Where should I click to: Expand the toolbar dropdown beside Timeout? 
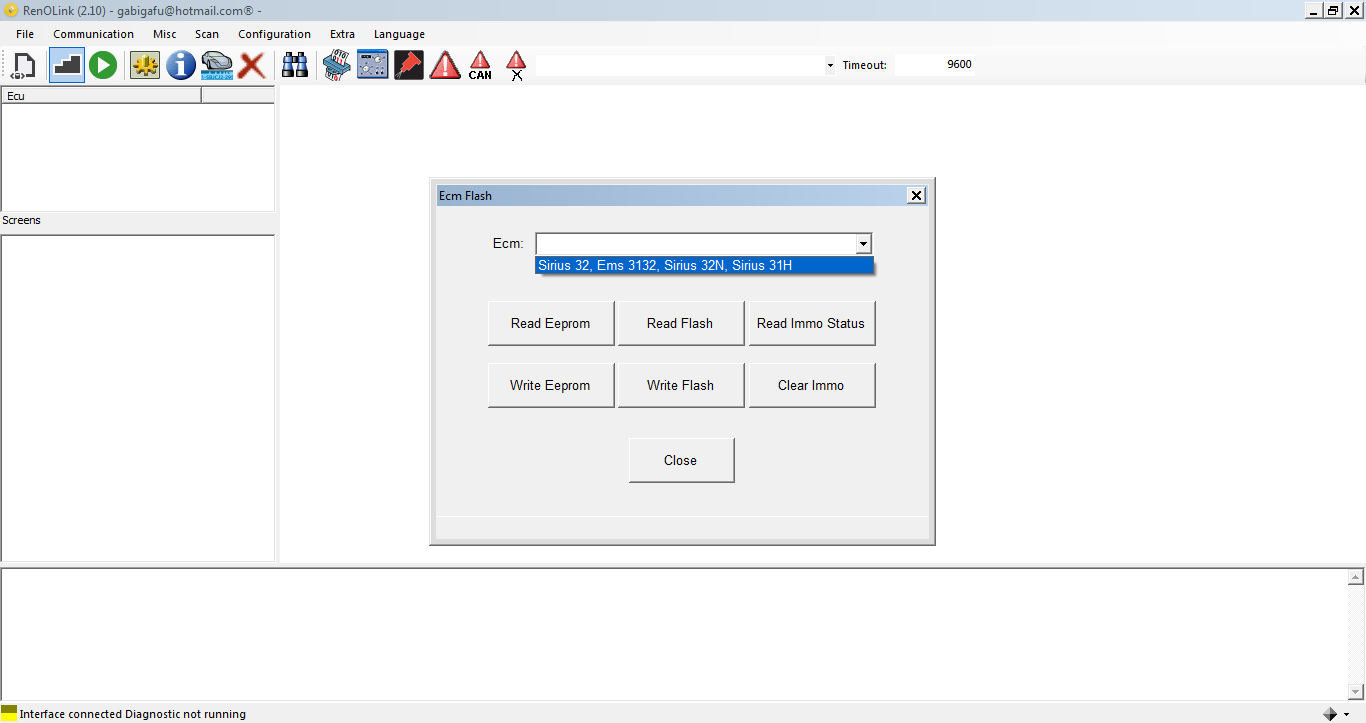pos(830,65)
